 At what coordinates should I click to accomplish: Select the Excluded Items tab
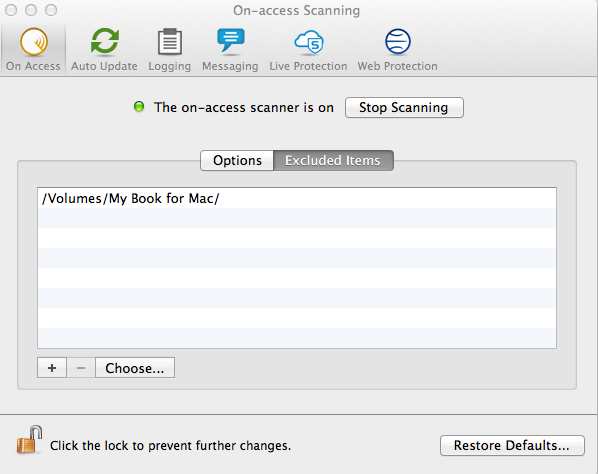(333, 160)
